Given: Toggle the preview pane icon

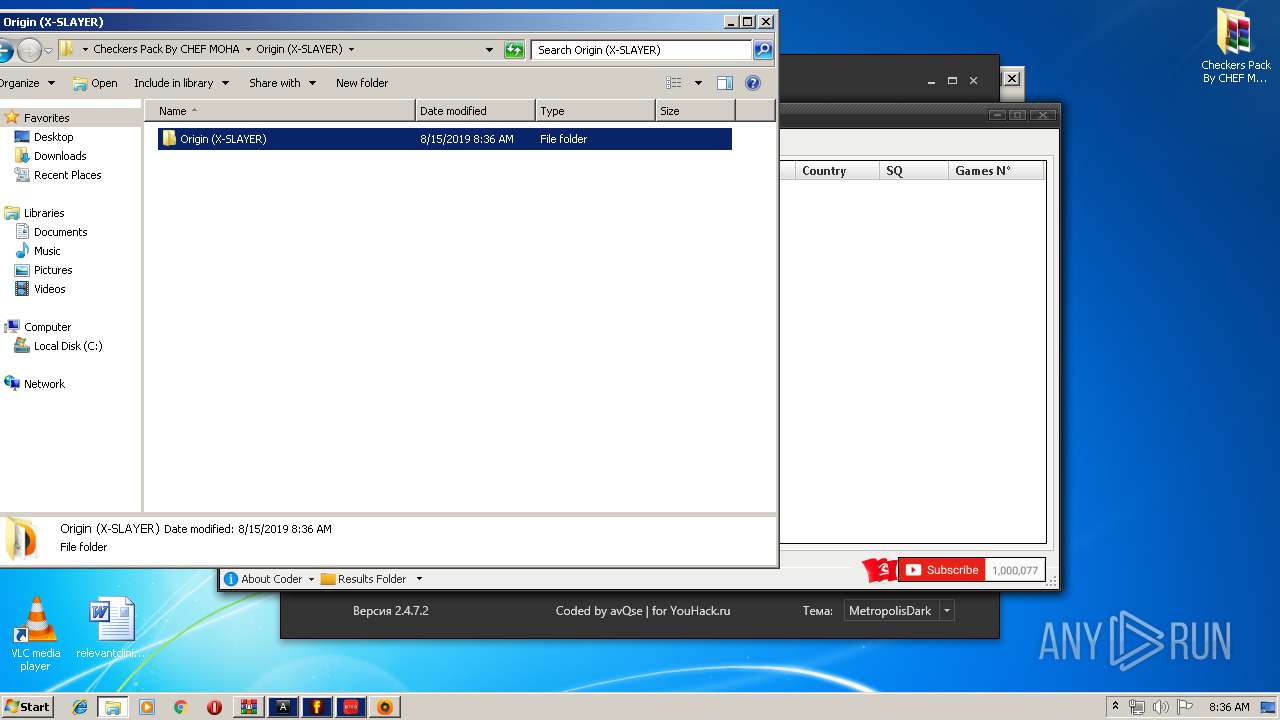Looking at the screenshot, I should pos(725,83).
